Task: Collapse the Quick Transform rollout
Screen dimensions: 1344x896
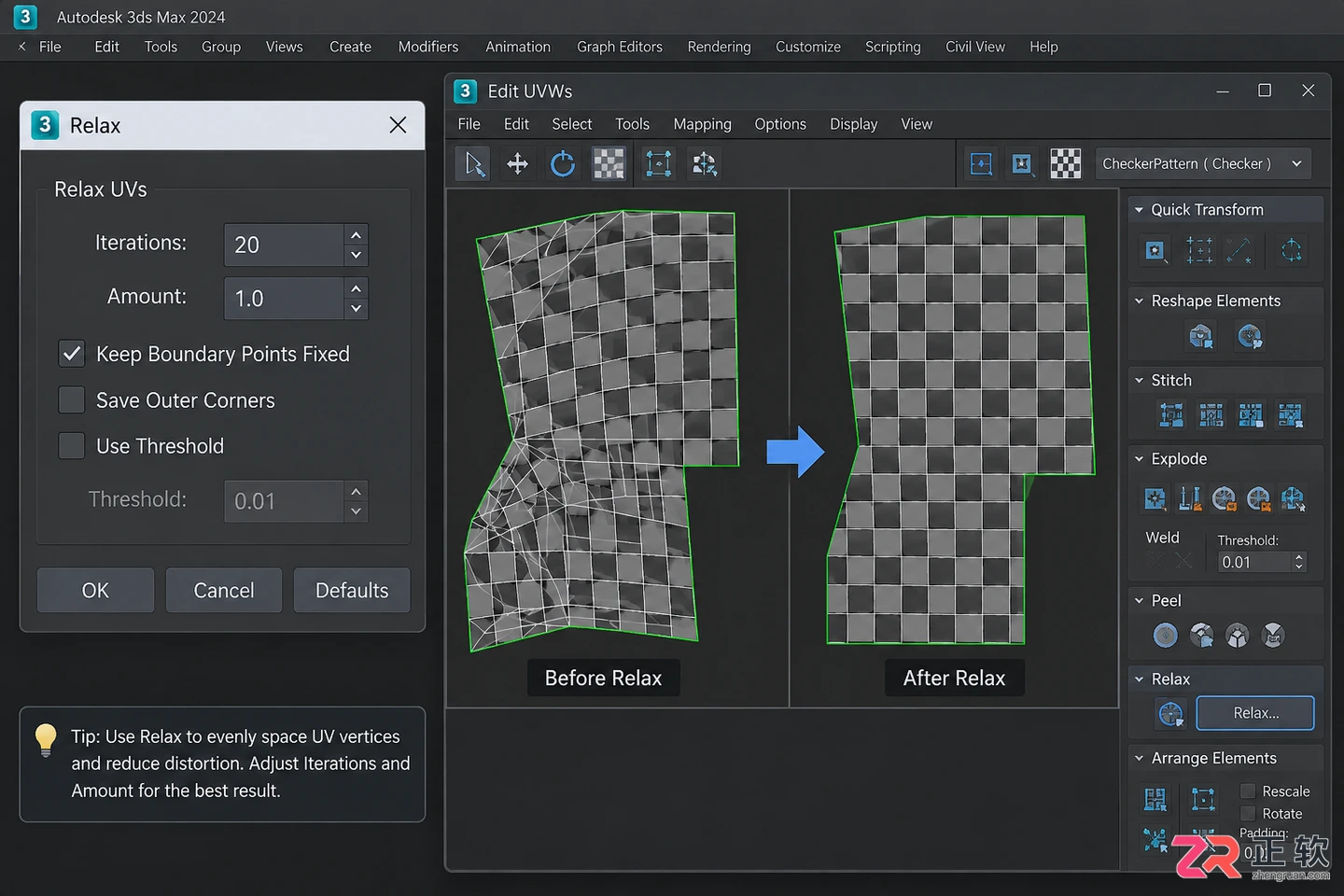Action: [x=1139, y=210]
